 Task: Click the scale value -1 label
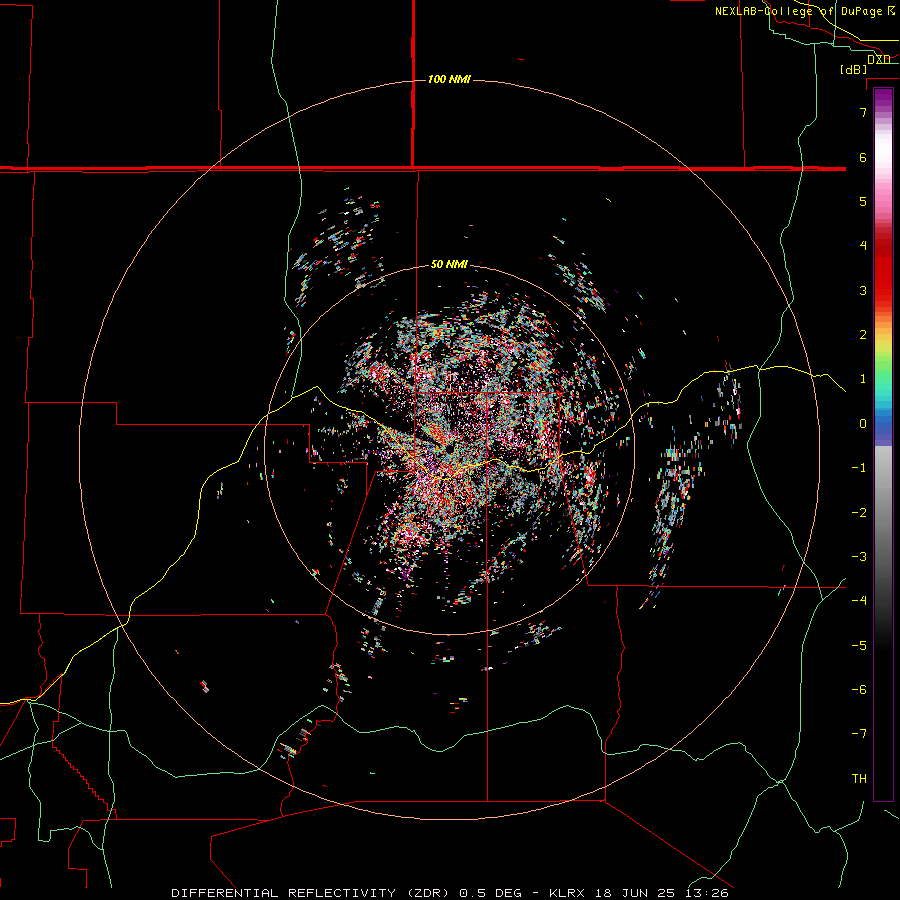[859, 468]
